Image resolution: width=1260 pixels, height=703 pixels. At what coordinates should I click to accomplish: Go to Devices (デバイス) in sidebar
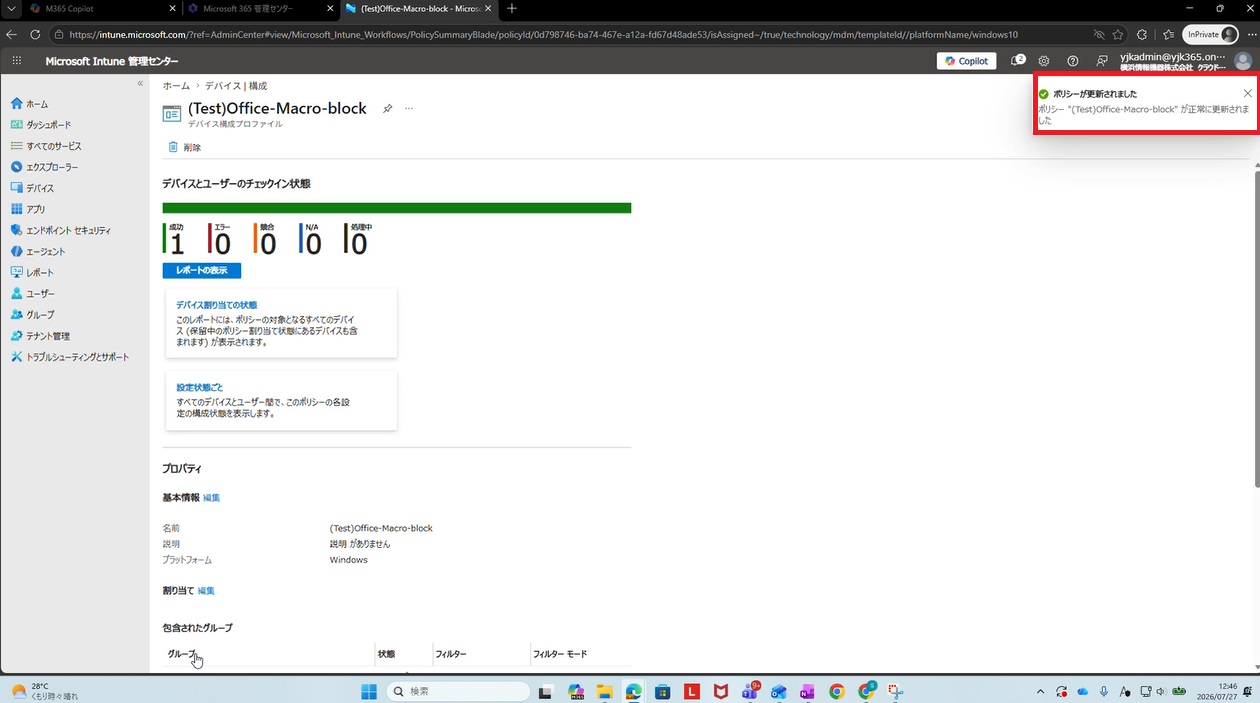(x=33, y=188)
